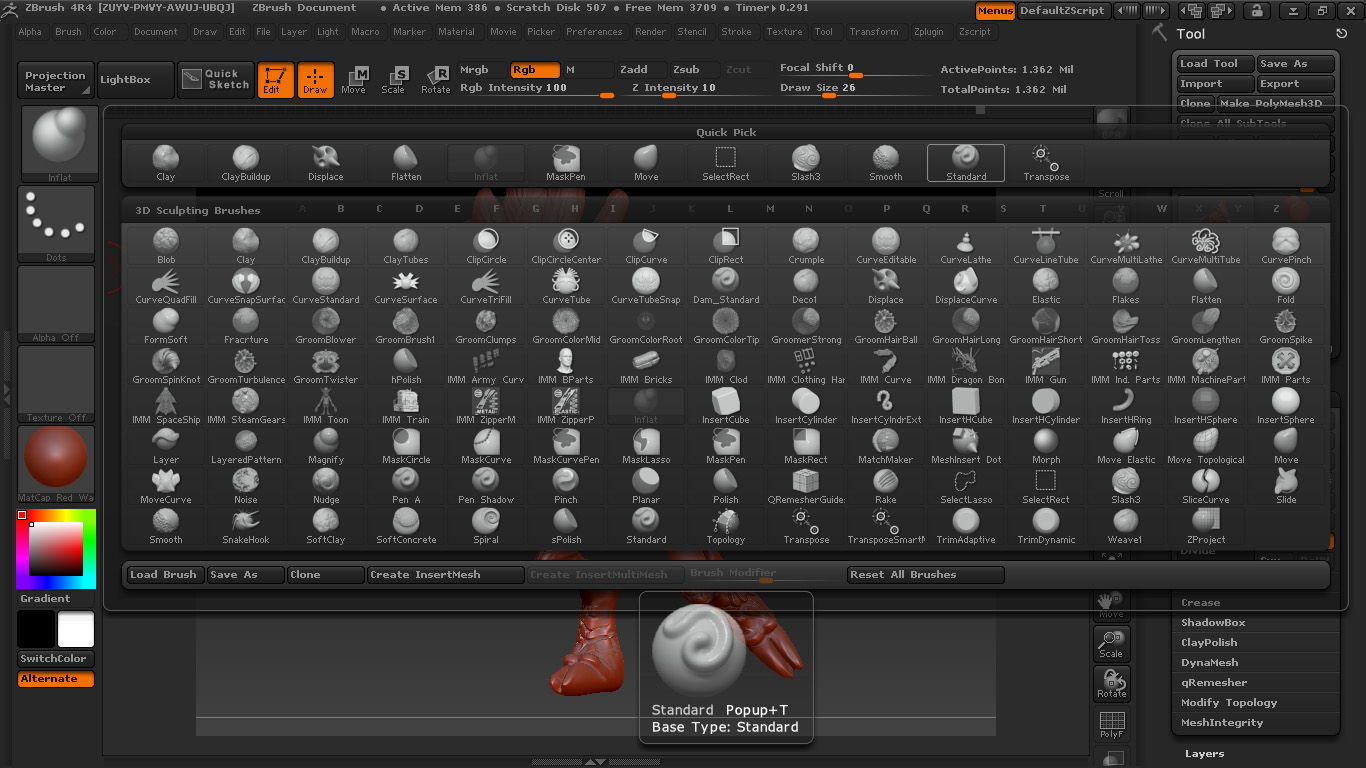Click the Load Brush button
The height and width of the screenshot is (768, 1366).
[165, 575]
